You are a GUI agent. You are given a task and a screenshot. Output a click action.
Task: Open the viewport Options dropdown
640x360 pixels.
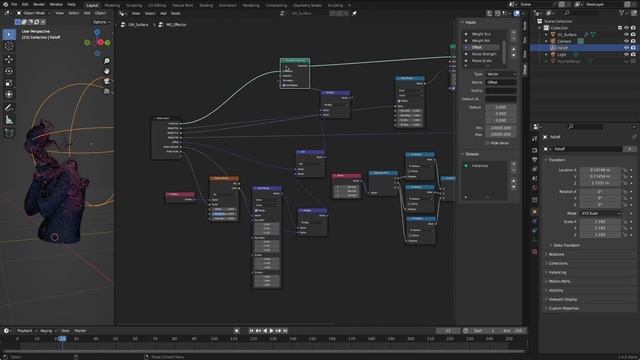click(101, 22)
